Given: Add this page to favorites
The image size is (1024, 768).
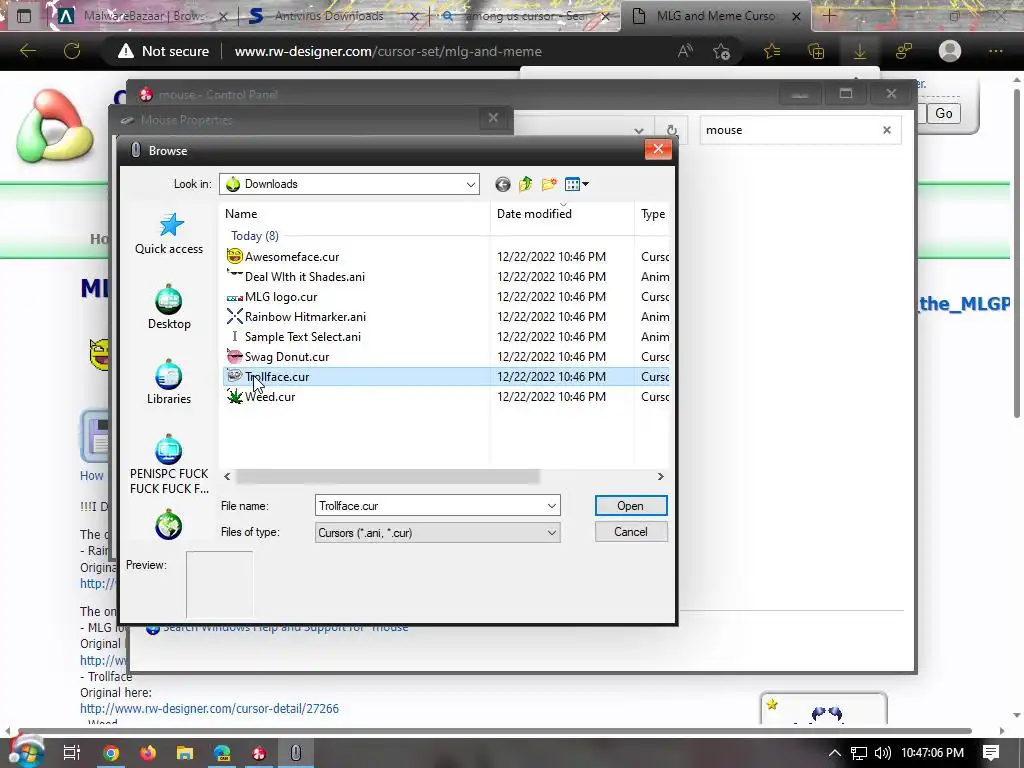Looking at the screenshot, I should point(722,51).
